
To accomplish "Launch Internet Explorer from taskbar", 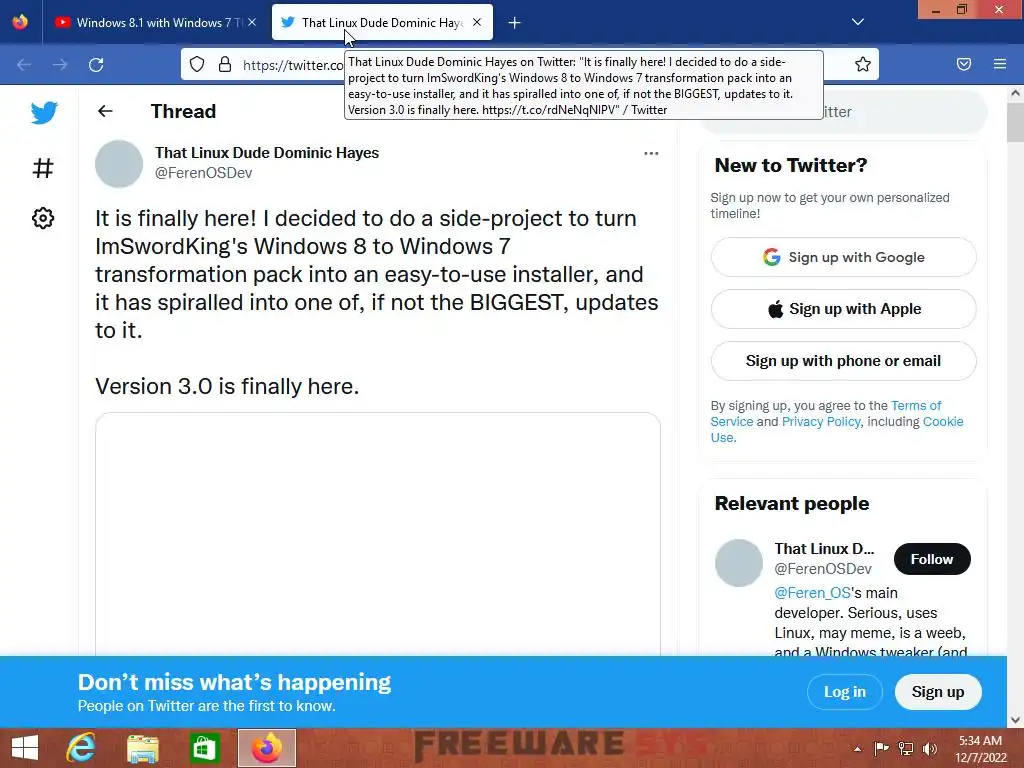I will (81, 748).
